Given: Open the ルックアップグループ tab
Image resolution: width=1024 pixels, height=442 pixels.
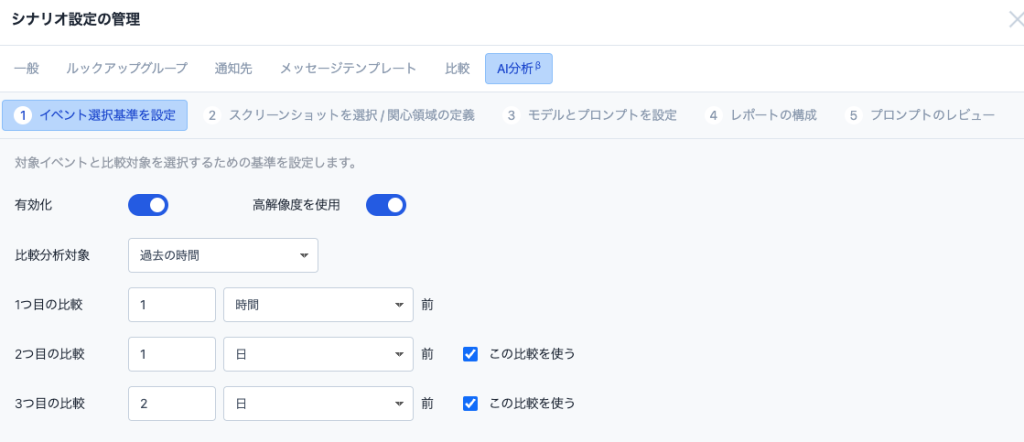Looking at the screenshot, I should coord(126,69).
